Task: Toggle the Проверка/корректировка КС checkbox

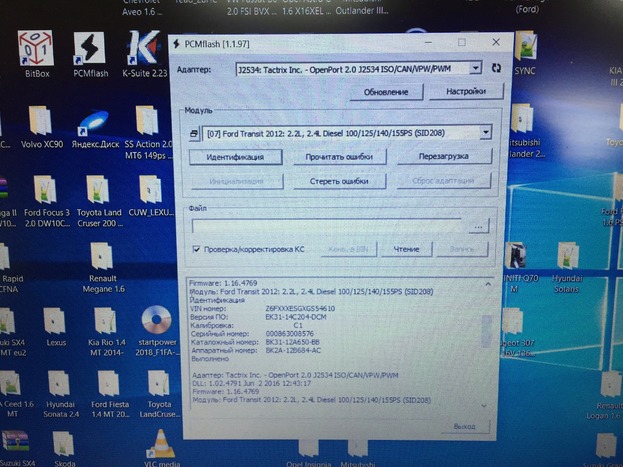Action: [x=197, y=249]
